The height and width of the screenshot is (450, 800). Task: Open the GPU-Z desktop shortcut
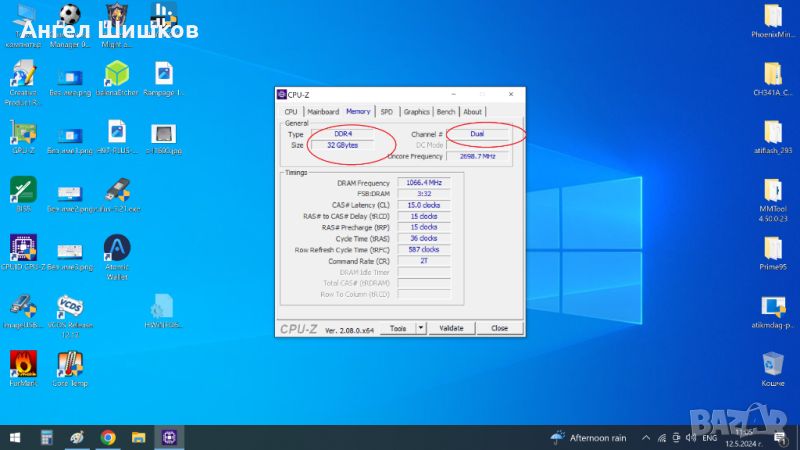point(22,136)
